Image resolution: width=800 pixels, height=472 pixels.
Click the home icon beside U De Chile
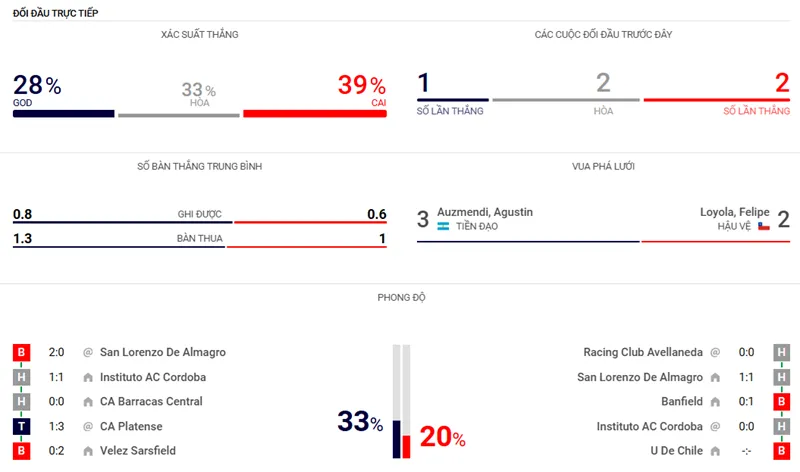[x=715, y=452]
